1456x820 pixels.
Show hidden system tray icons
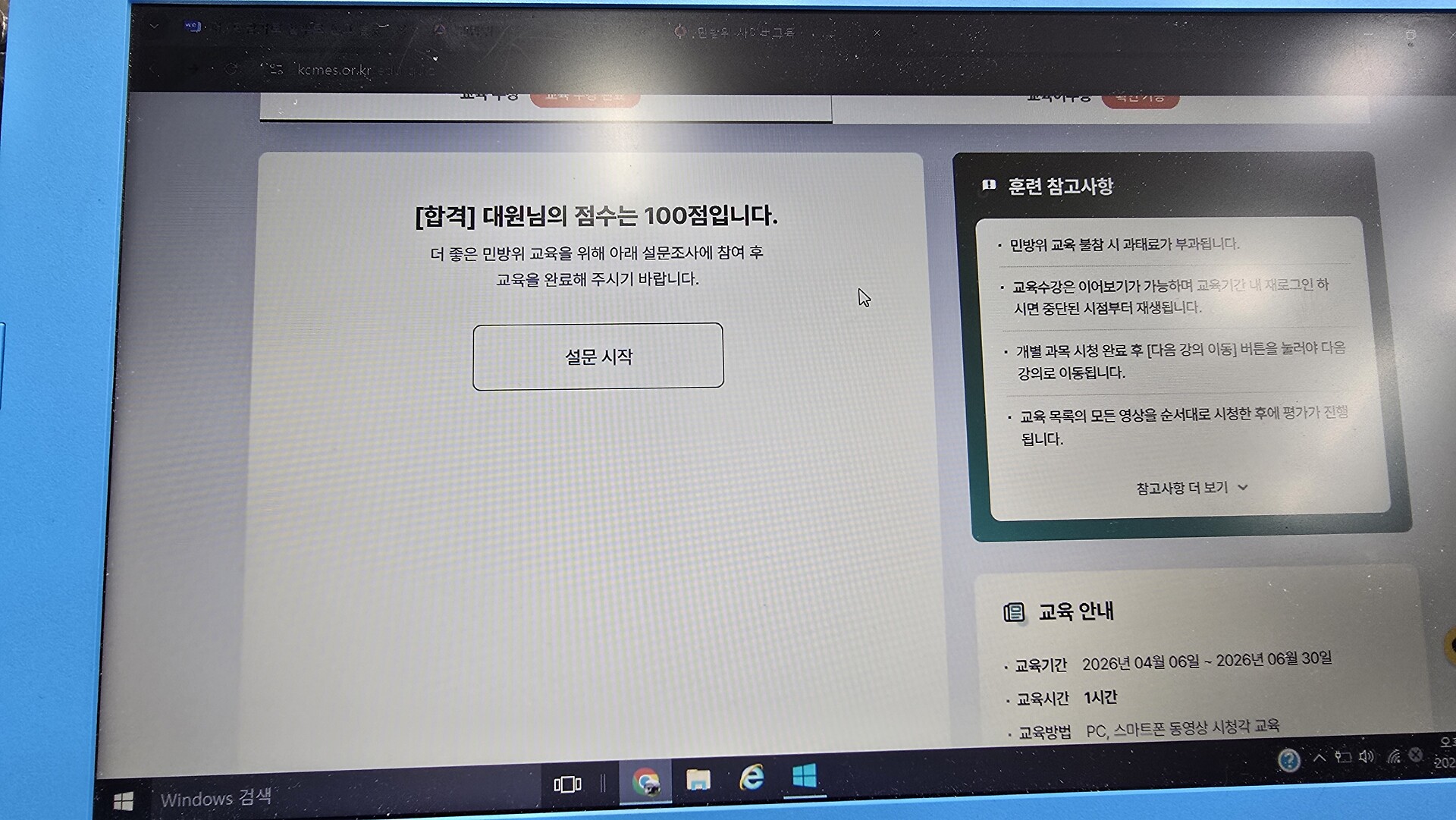point(1319,757)
